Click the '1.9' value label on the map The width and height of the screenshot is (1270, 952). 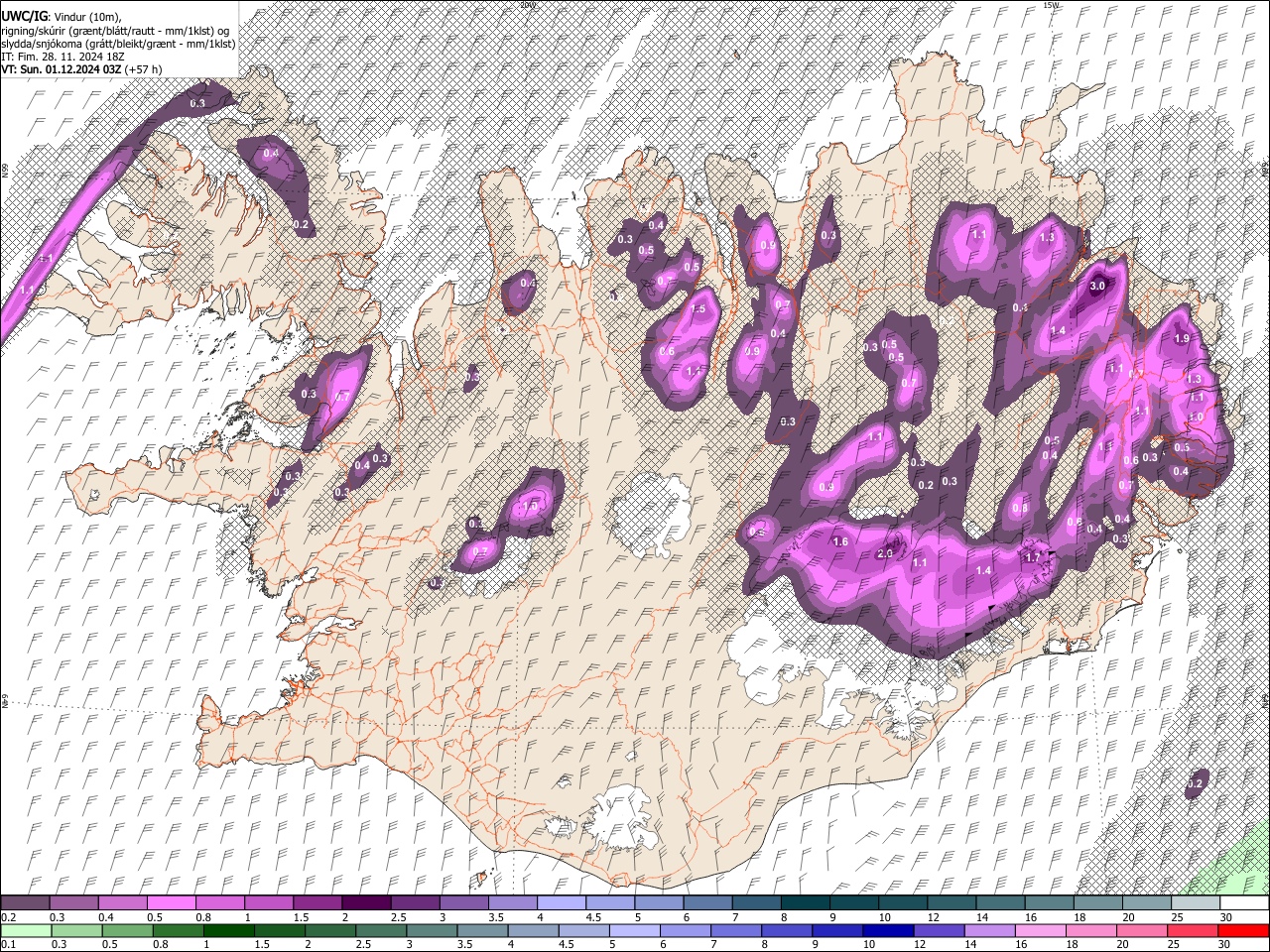[x=1181, y=338]
